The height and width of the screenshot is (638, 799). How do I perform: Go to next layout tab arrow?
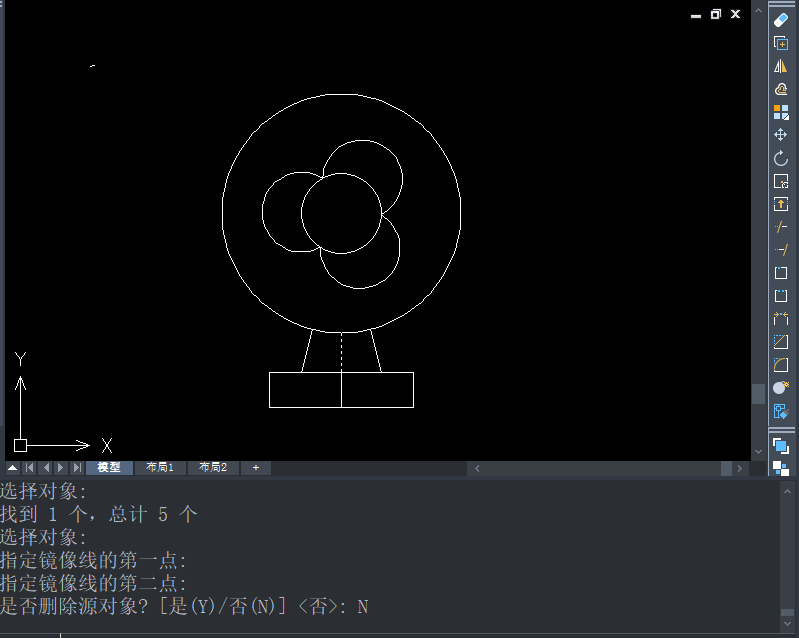click(61, 467)
